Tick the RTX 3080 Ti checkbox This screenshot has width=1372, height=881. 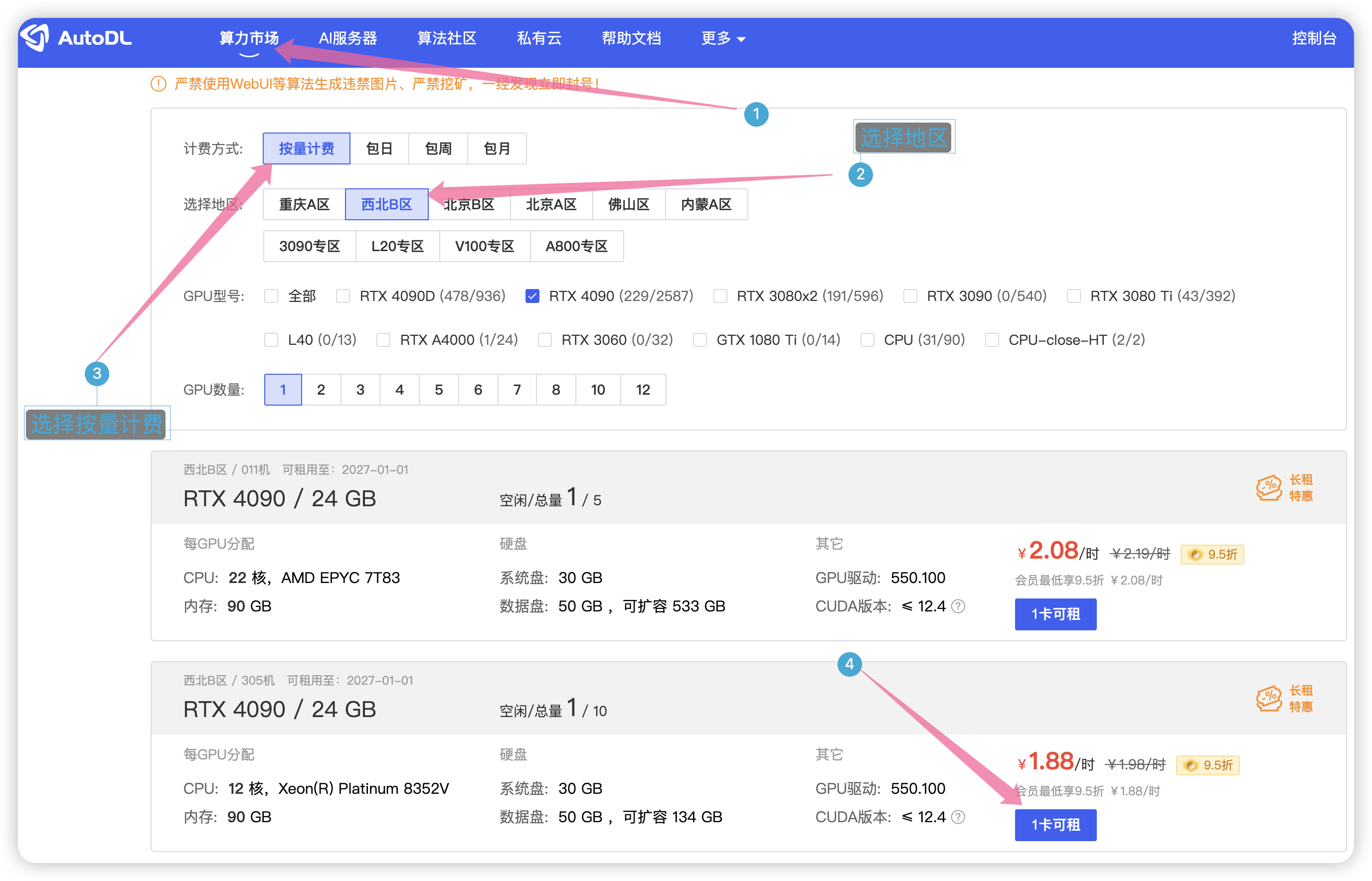(1074, 296)
